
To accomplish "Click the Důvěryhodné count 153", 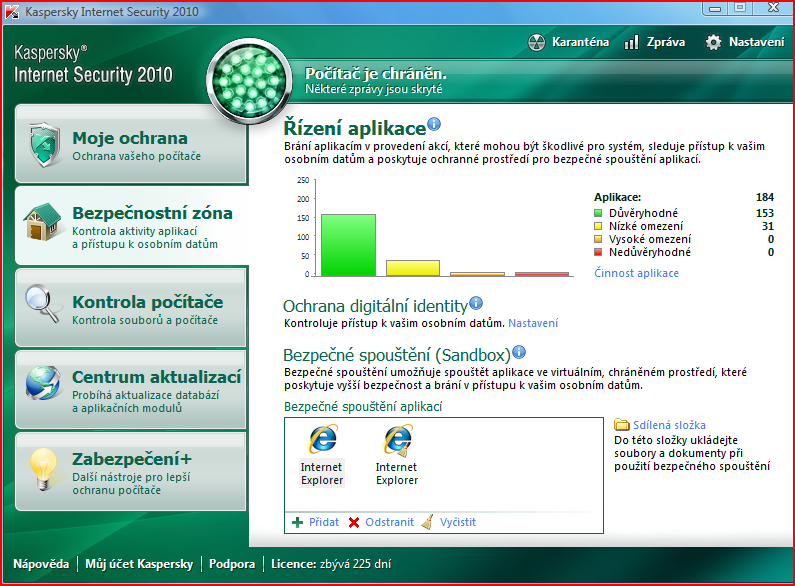I will coord(765,213).
